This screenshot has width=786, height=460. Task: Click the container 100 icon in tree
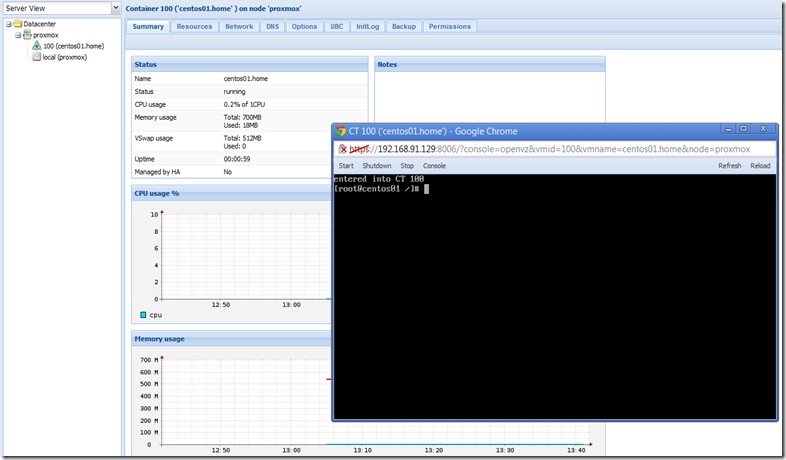[x=37, y=46]
